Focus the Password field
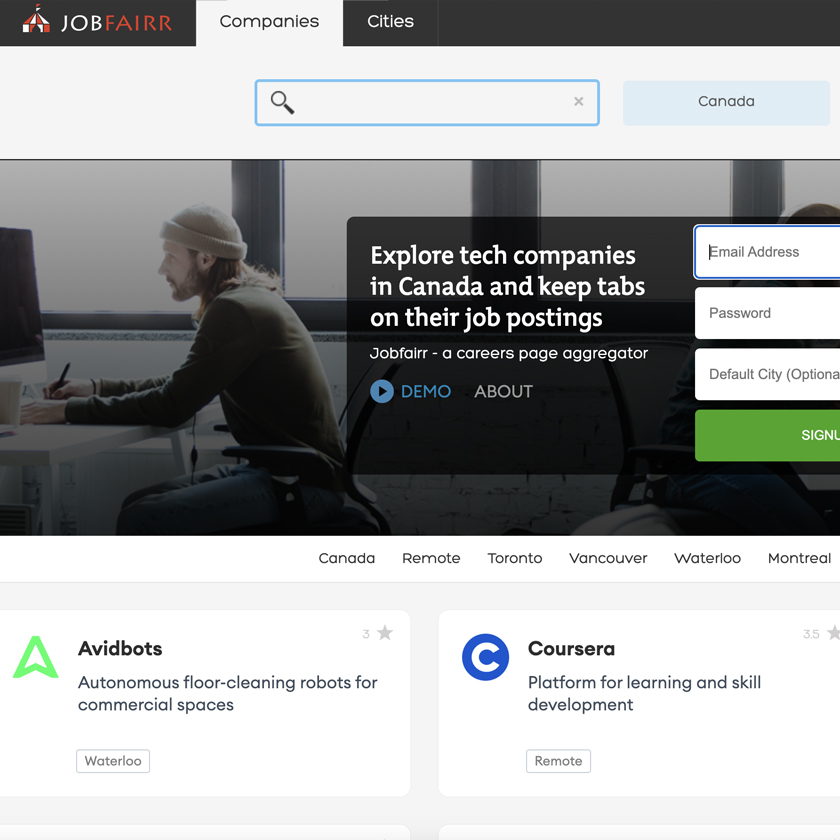The height and width of the screenshot is (840, 840). tap(767, 313)
